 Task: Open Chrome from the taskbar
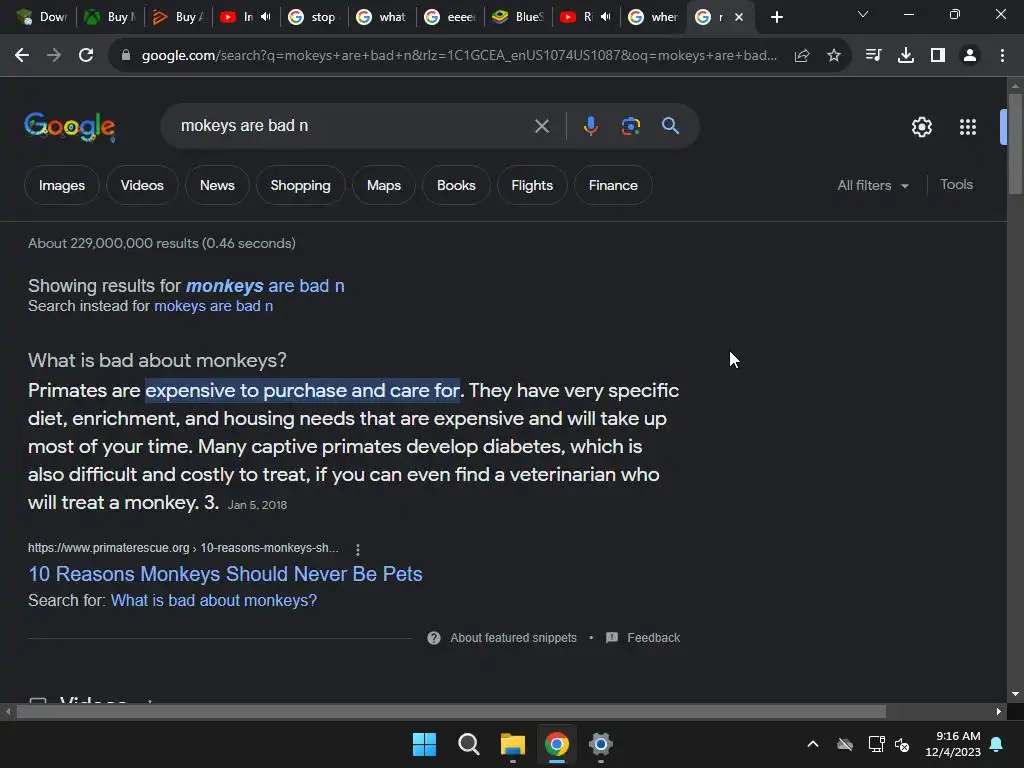(556, 744)
